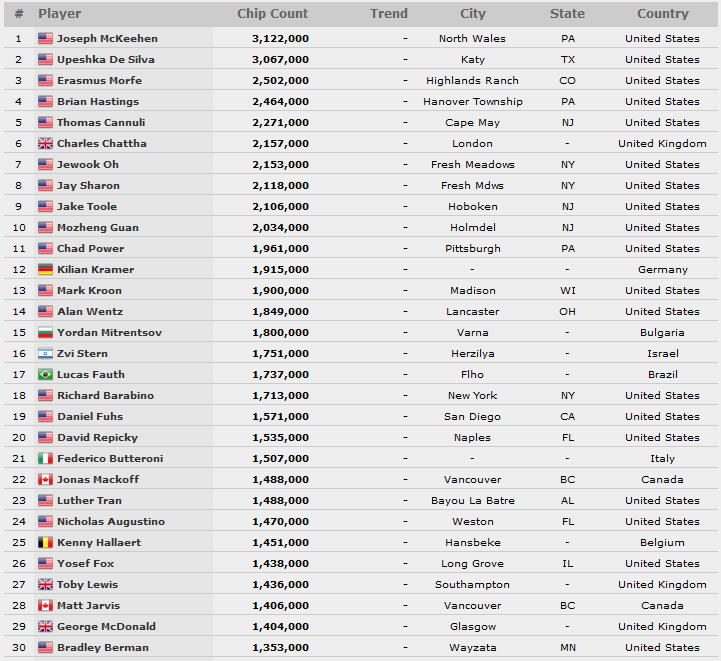Click the Country column header
Screen dimensions: 721x661
coord(662,14)
